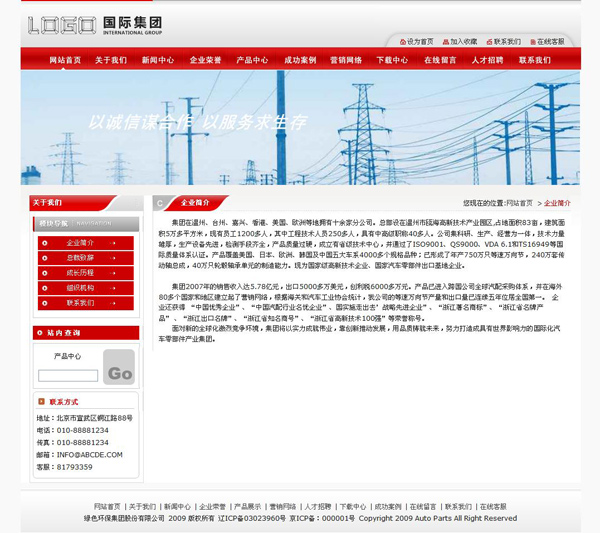Click the 产品中心 search input field
This screenshot has height=533, width=600.
coord(67,376)
